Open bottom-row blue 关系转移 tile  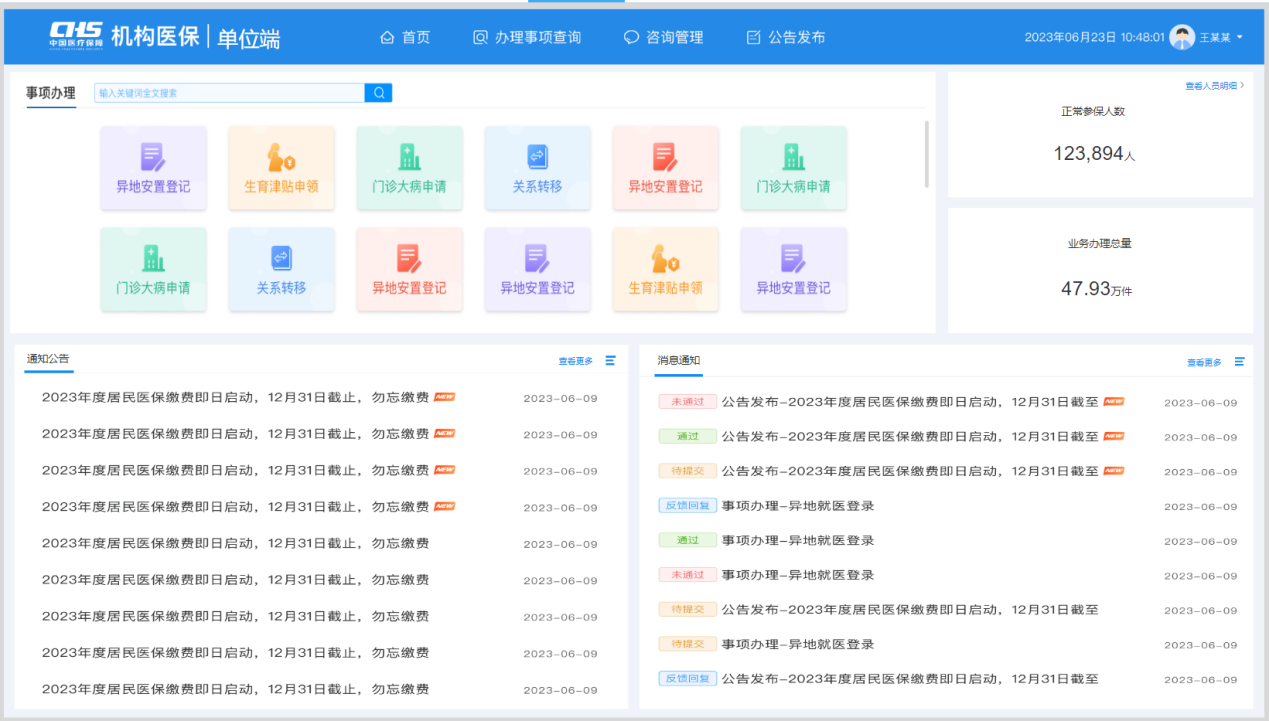point(281,269)
